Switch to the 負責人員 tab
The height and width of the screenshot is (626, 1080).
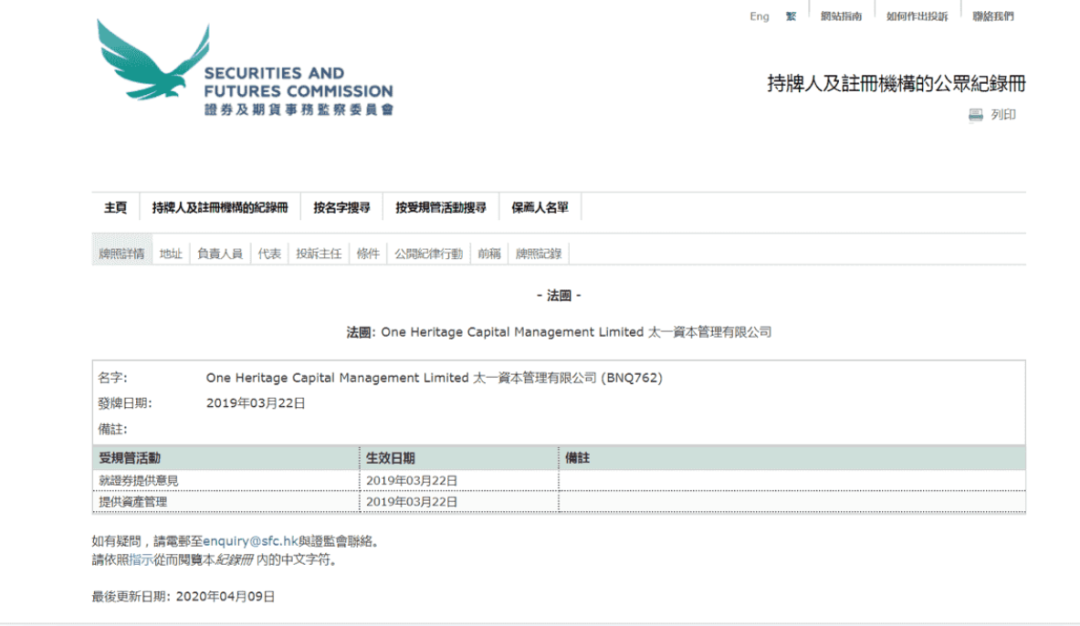[x=220, y=254]
